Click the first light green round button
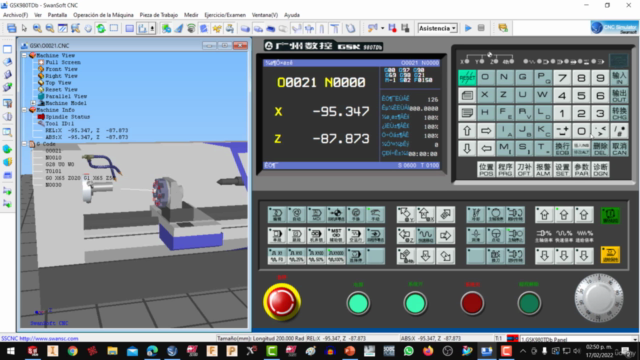640x360 pixels. click(x=358, y=303)
